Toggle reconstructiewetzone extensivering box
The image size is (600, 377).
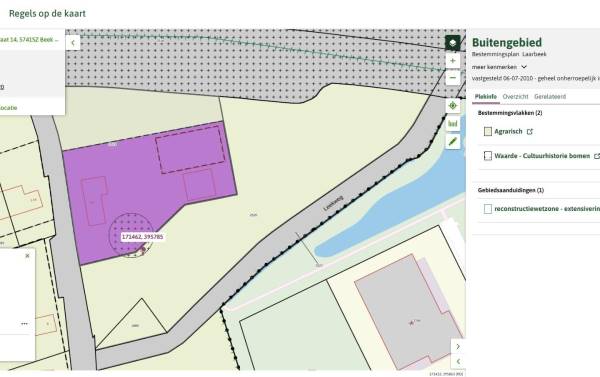click(488, 209)
